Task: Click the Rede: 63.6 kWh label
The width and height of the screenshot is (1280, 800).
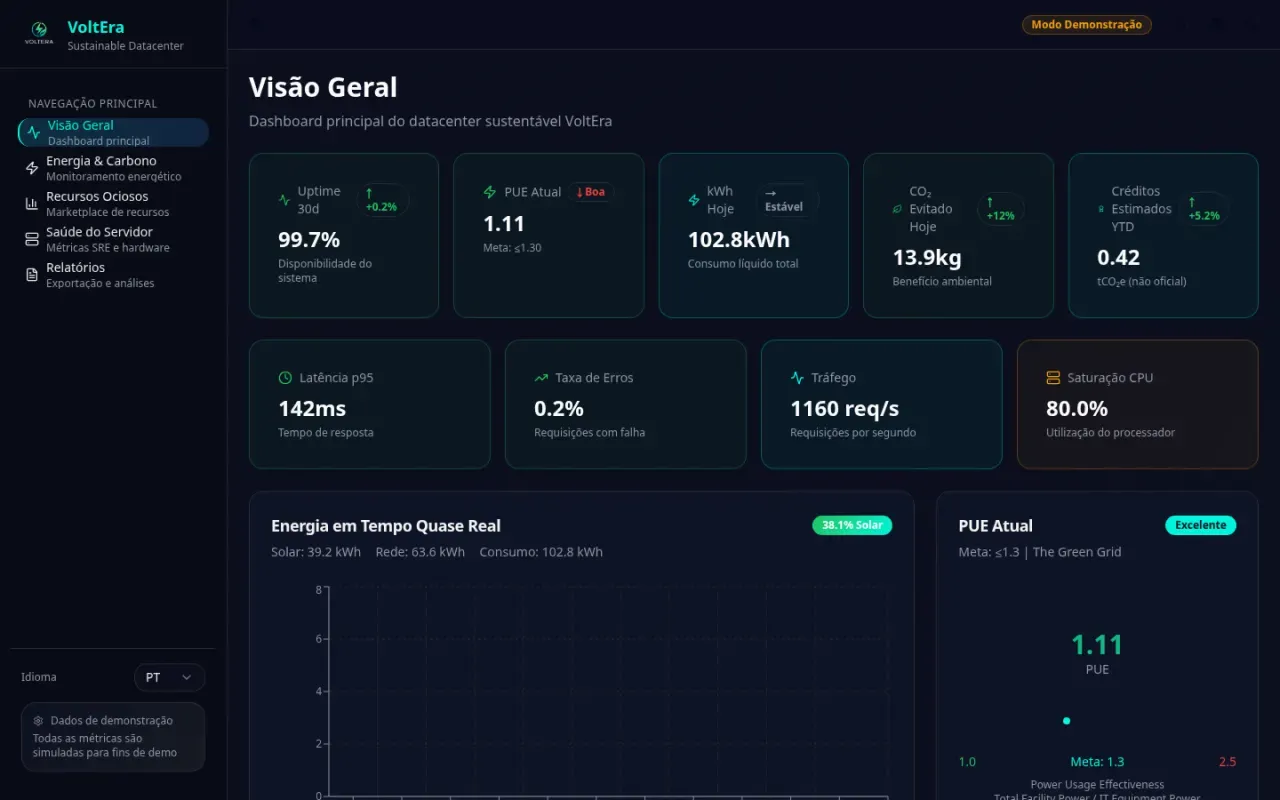Action: pyautogui.click(x=420, y=552)
